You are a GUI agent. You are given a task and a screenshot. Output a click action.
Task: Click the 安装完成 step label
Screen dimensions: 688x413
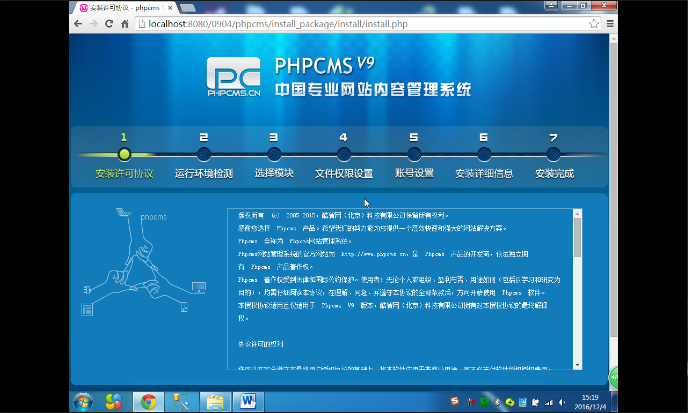point(554,174)
